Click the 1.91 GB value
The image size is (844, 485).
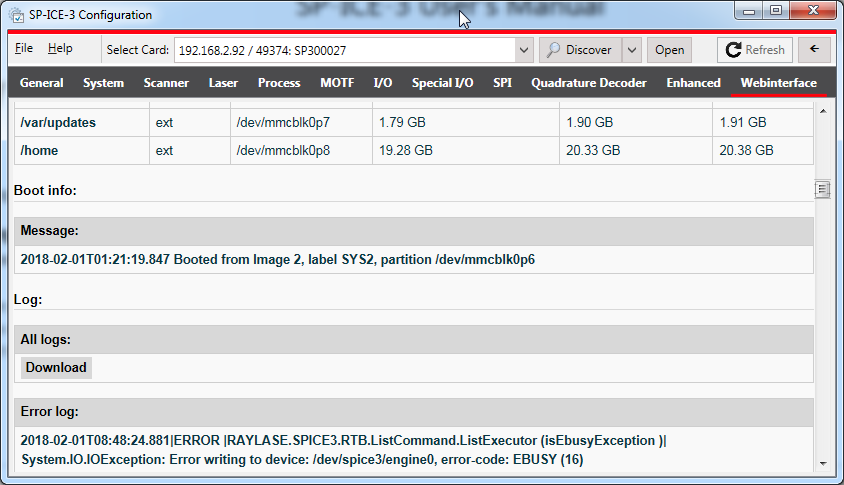[743, 123]
